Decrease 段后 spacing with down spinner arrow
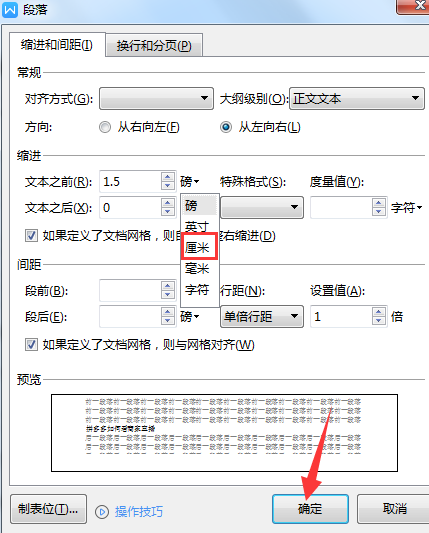Viewport: 429px width, 533px height. 168,321
